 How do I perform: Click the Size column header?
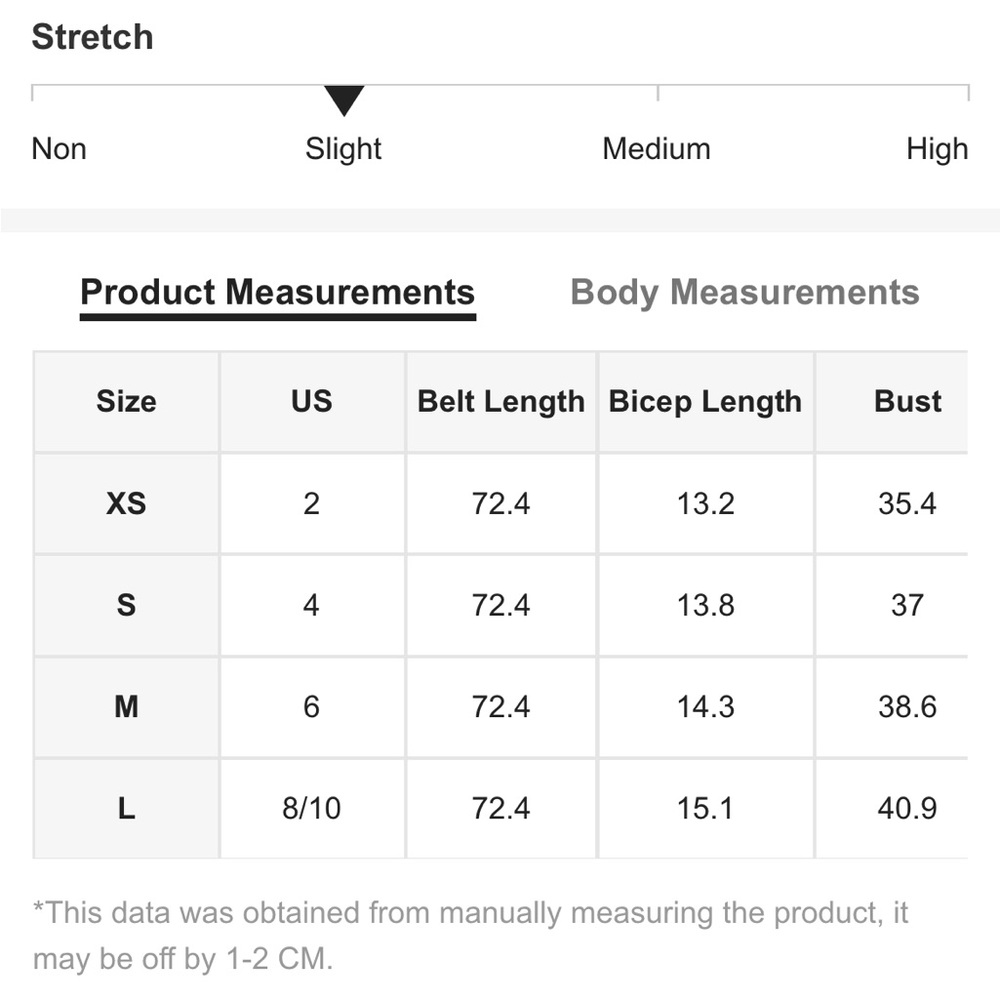[126, 401]
